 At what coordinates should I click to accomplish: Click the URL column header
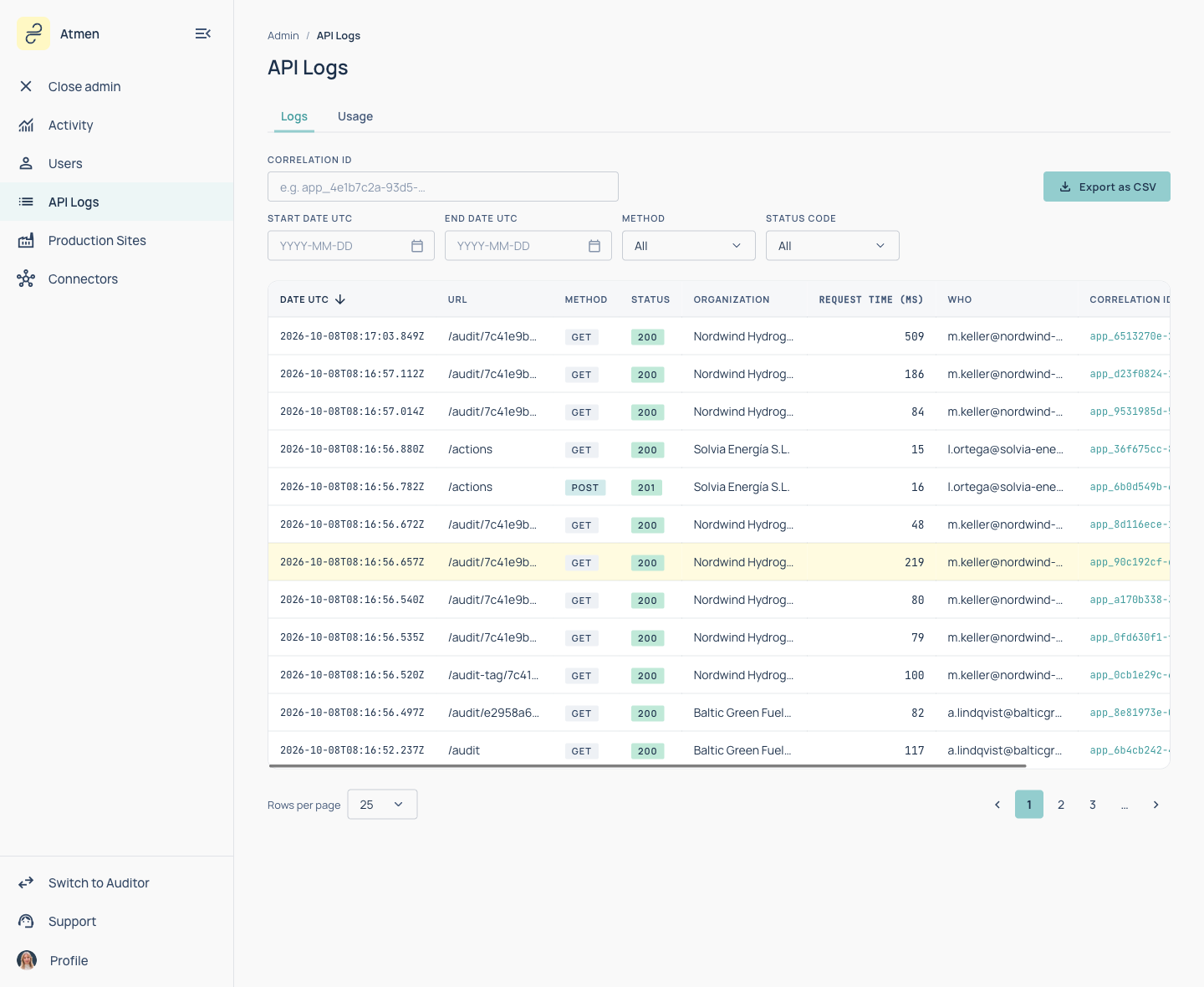457,299
